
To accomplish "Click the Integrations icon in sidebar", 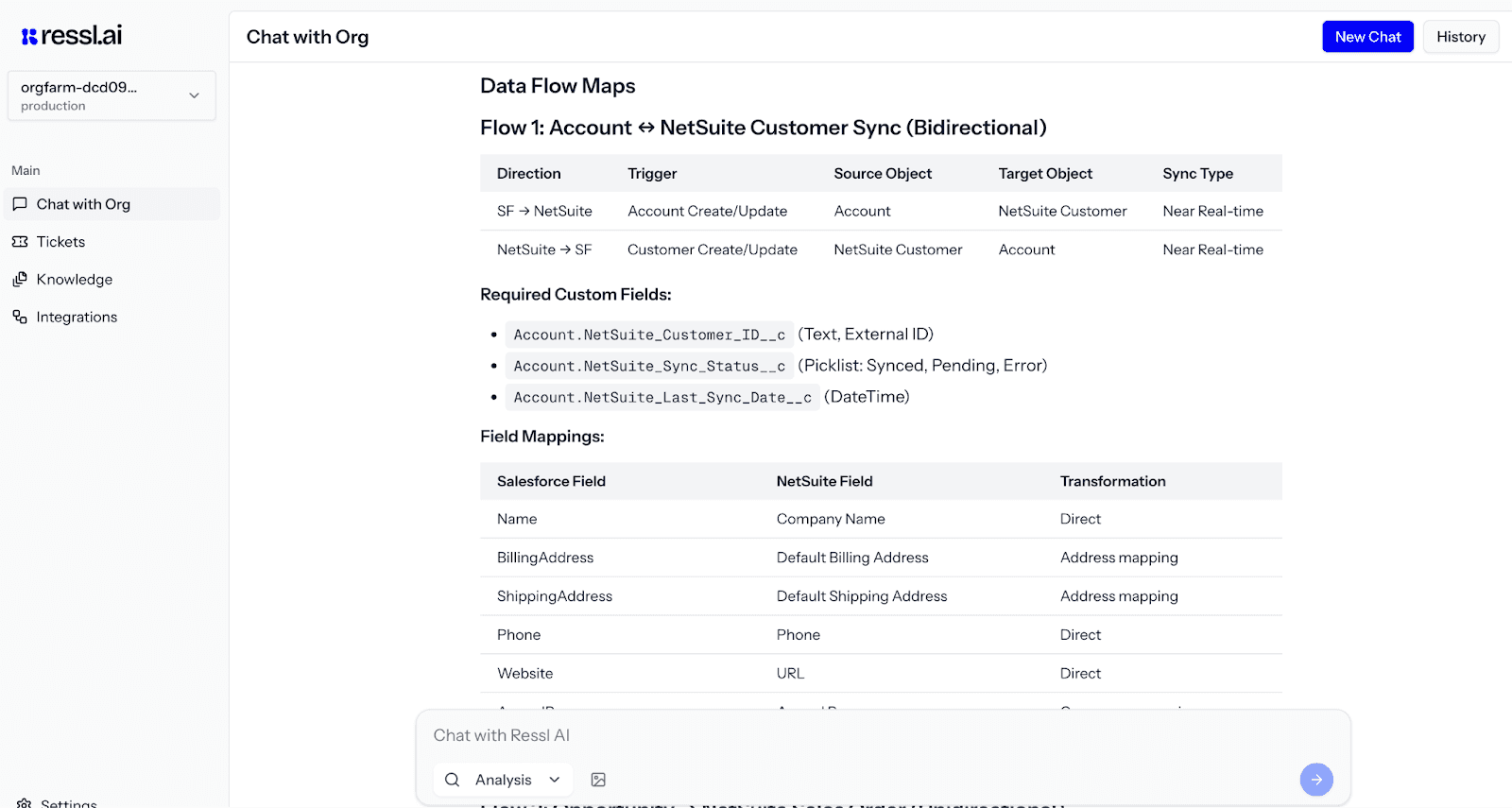I will pyautogui.click(x=20, y=317).
